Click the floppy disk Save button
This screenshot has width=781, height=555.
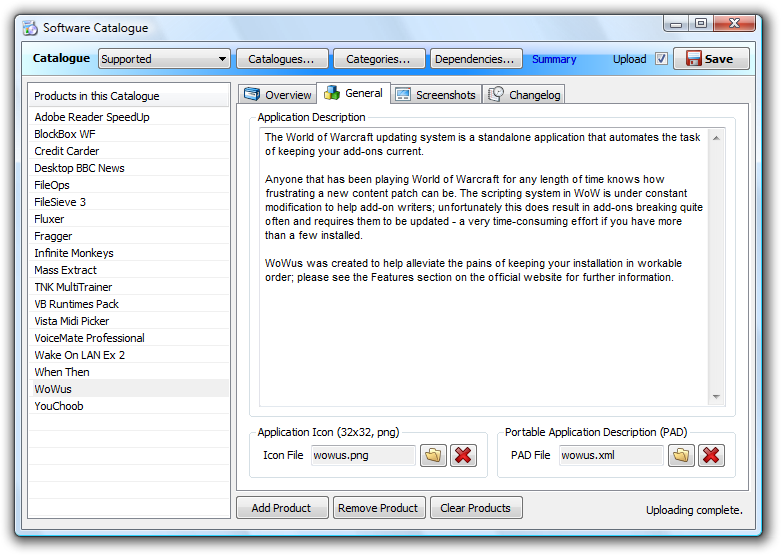tap(711, 59)
